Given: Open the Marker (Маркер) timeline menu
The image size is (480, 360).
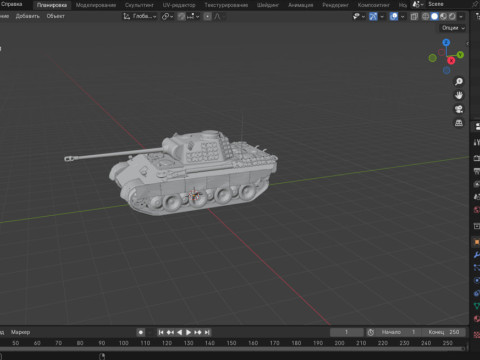Looking at the screenshot, I should 20,332.
